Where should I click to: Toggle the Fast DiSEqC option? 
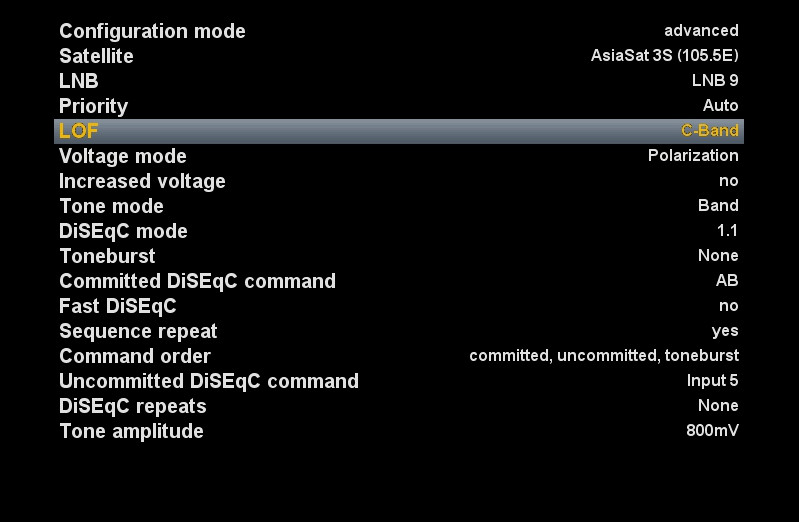[x=399, y=306]
